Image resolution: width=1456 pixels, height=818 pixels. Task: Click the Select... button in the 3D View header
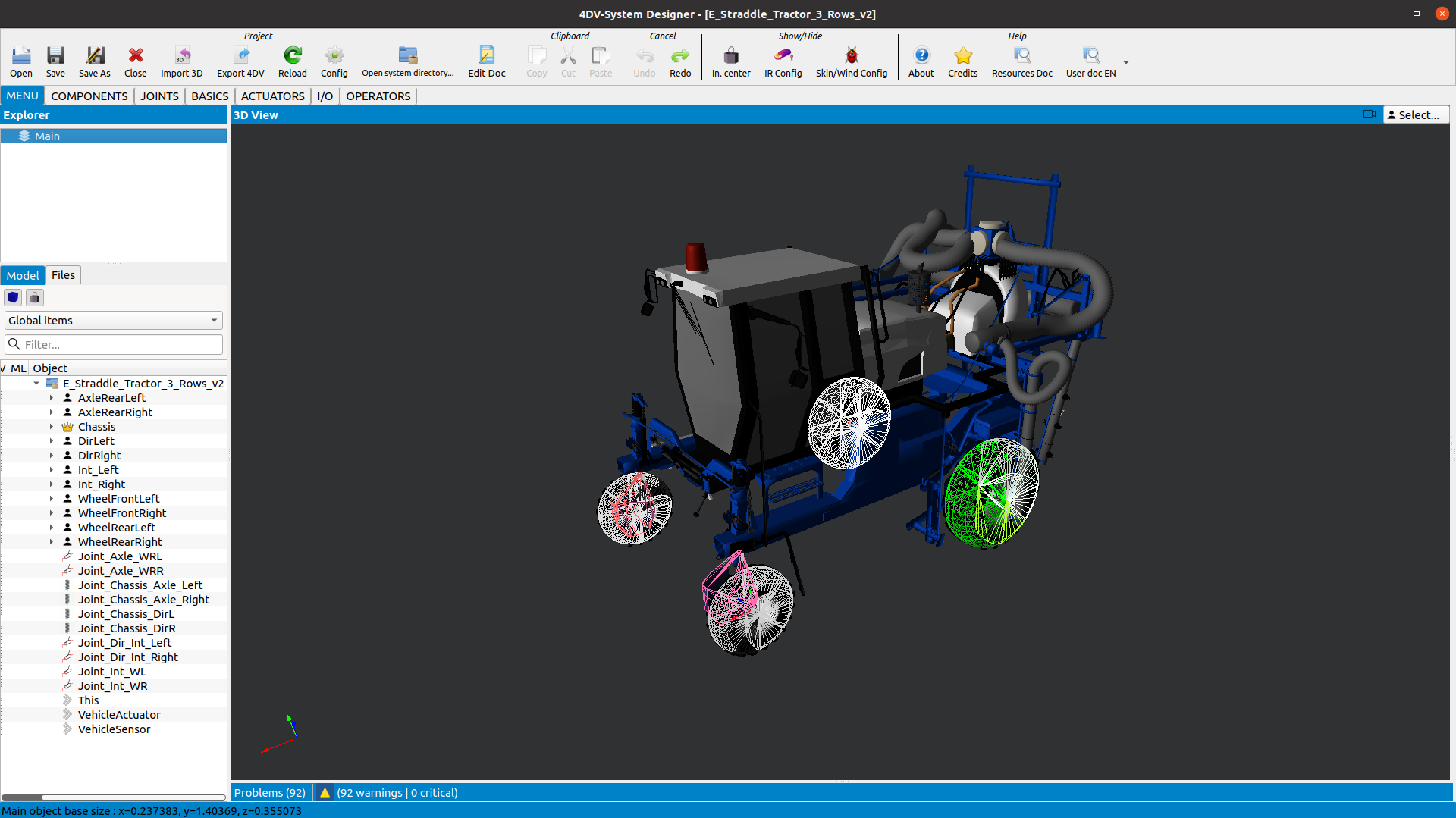[1416, 114]
